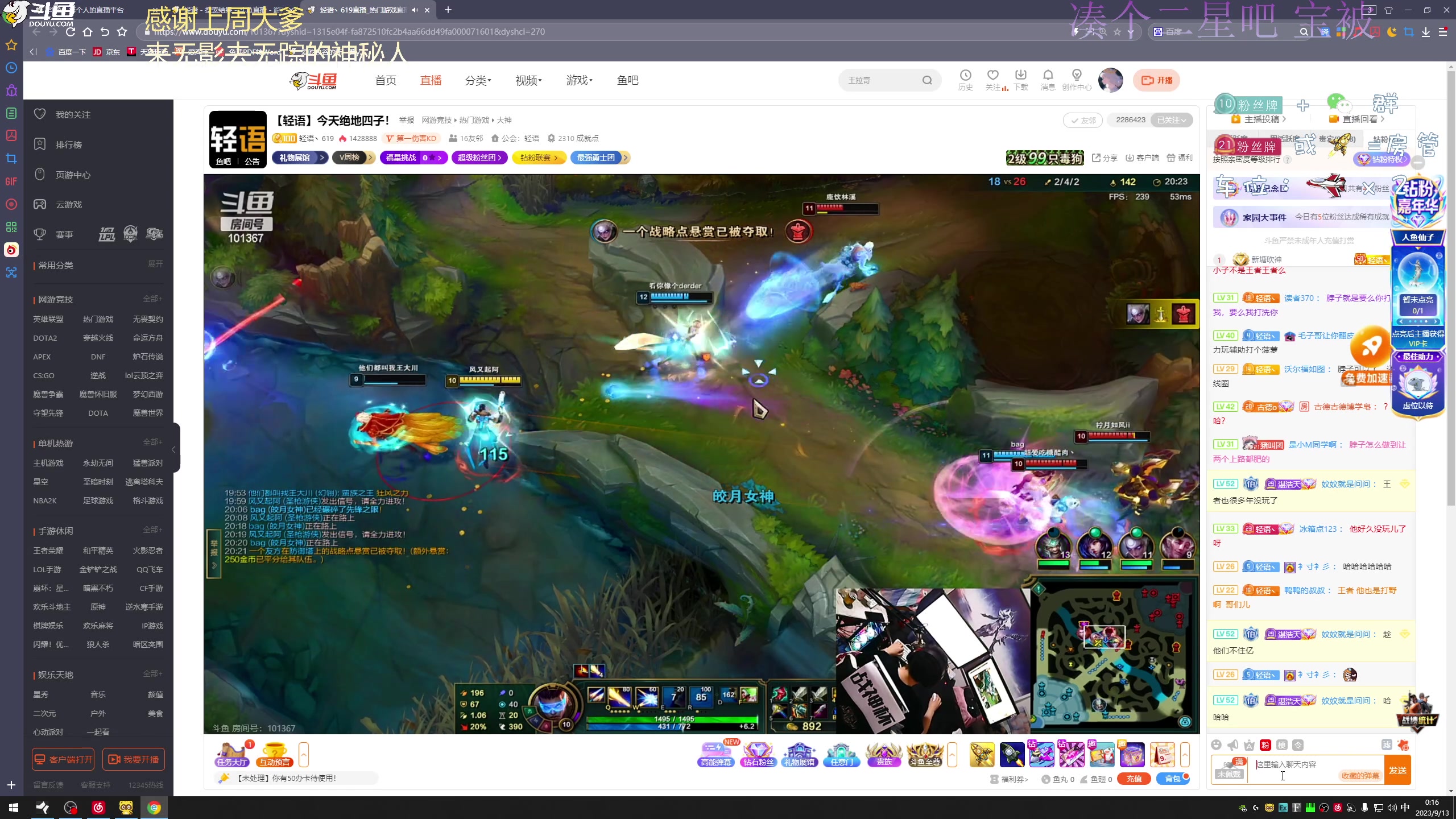
Task: Click the search magnifier in Douyu search box
Action: click(x=927, y=80)
